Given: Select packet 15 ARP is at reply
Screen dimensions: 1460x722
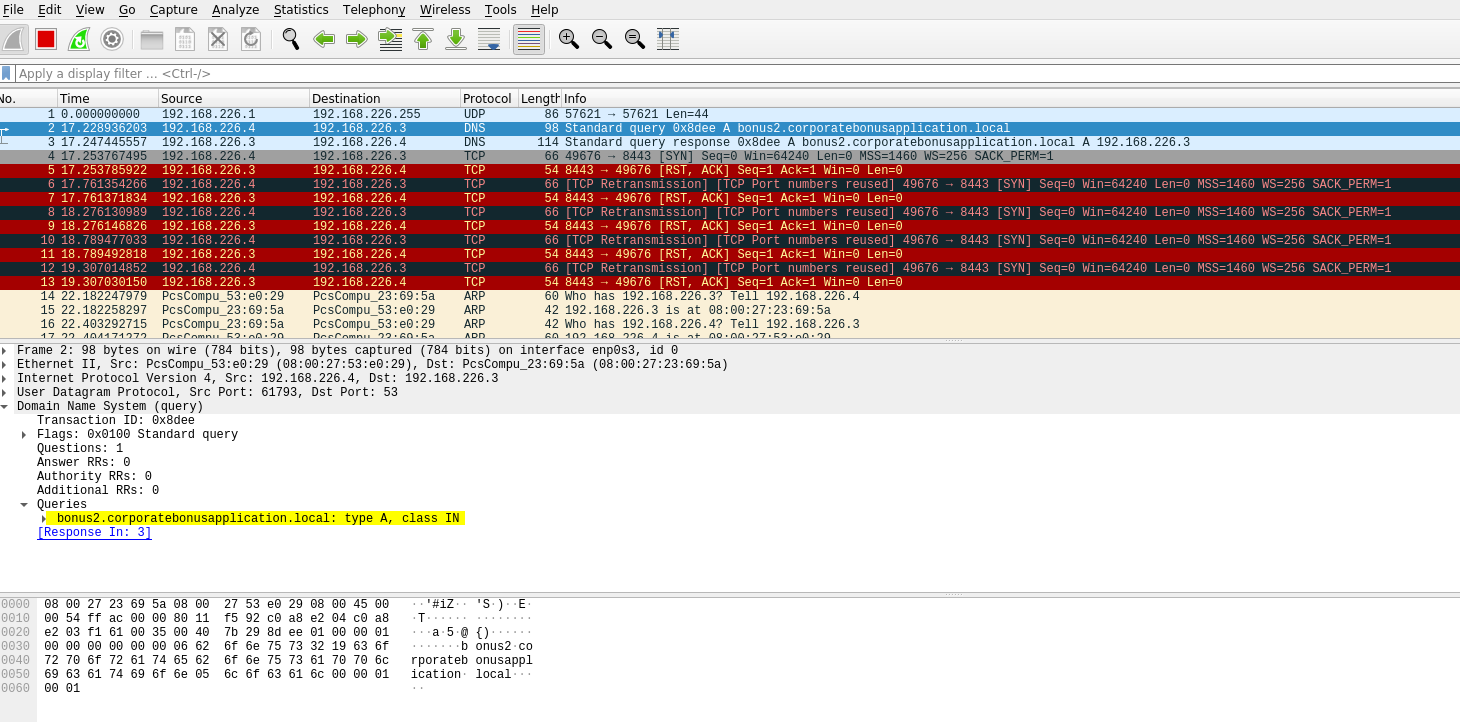Looking at the screenshot, I should tap(730, 311).
